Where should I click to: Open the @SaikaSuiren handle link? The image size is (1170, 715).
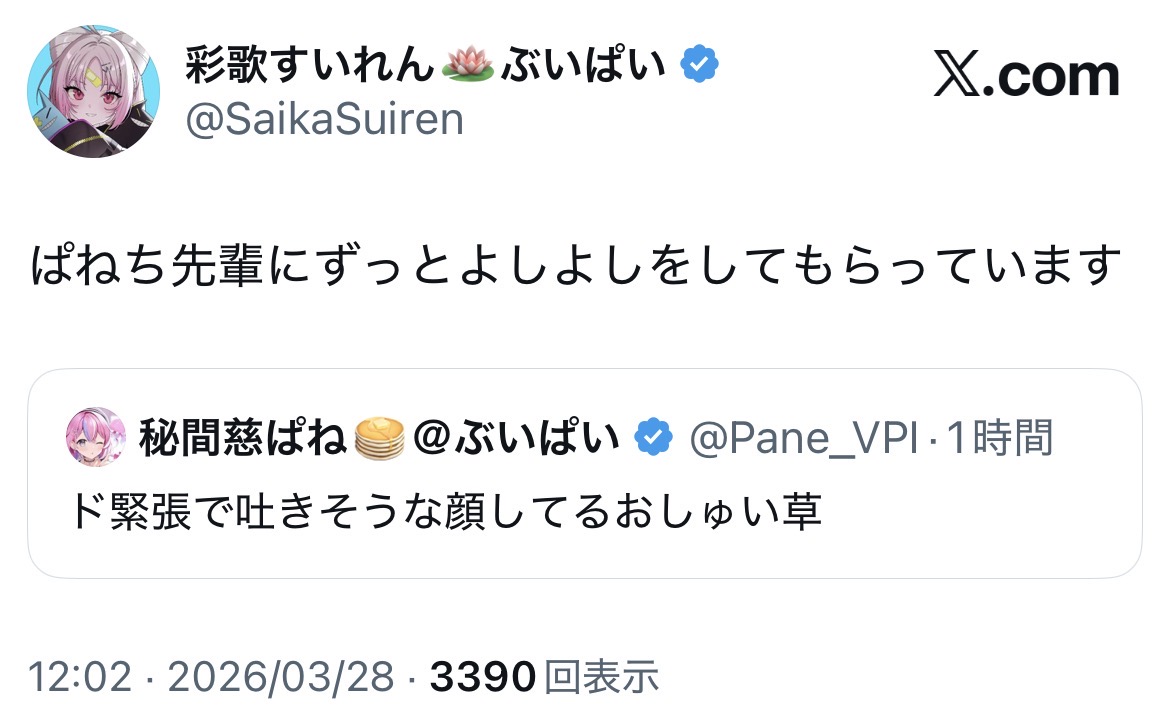click(x=325, y=119)
